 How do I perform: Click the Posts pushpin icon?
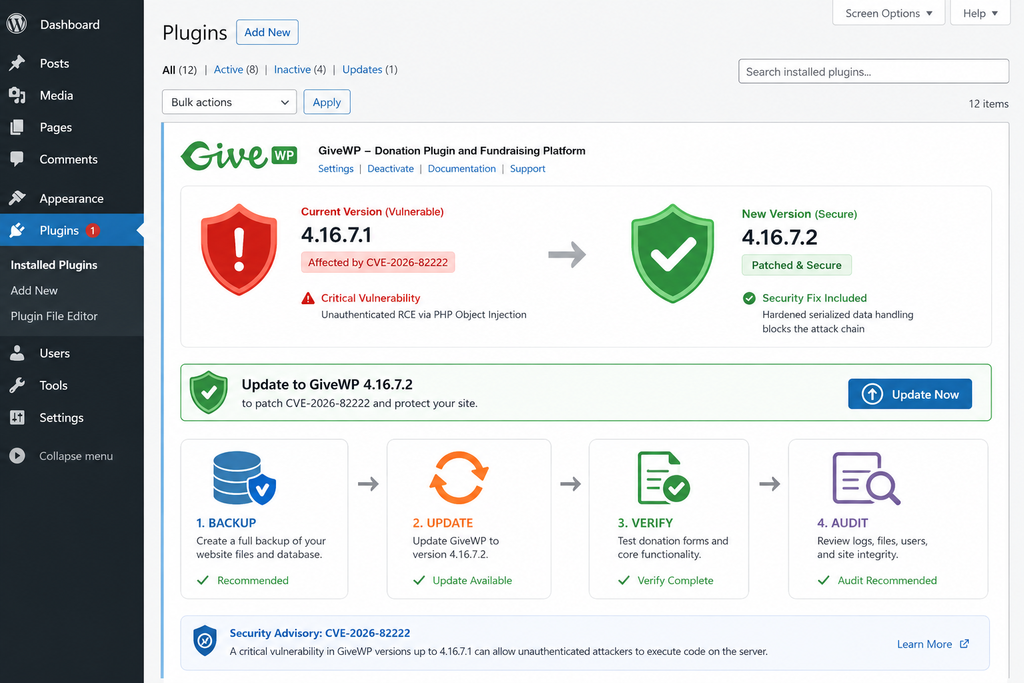pos(17,63)
